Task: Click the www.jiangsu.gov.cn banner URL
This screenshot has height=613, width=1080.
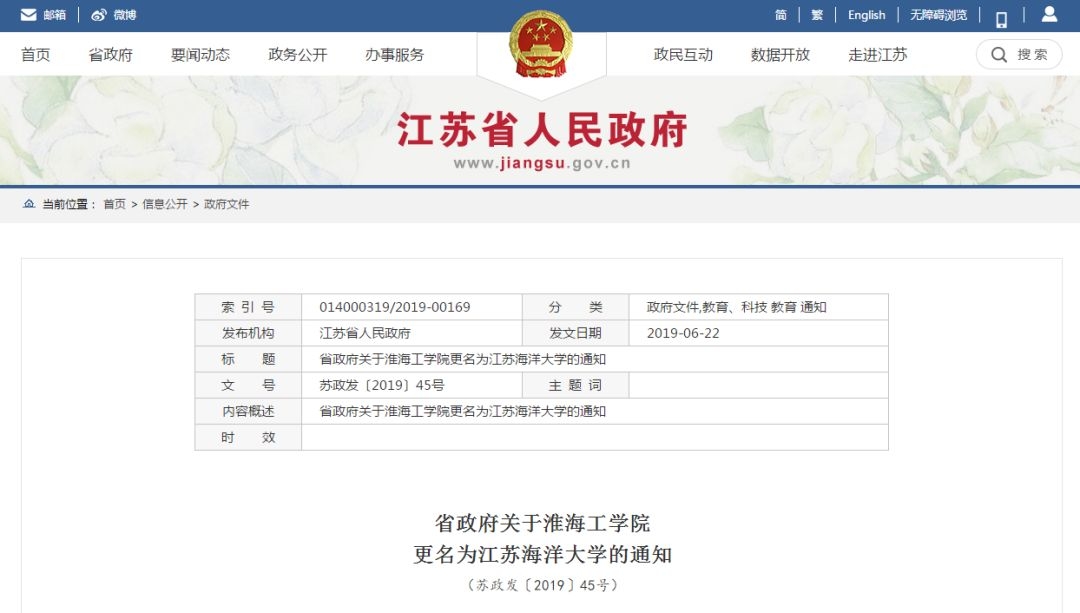Action: pos(542,163)
